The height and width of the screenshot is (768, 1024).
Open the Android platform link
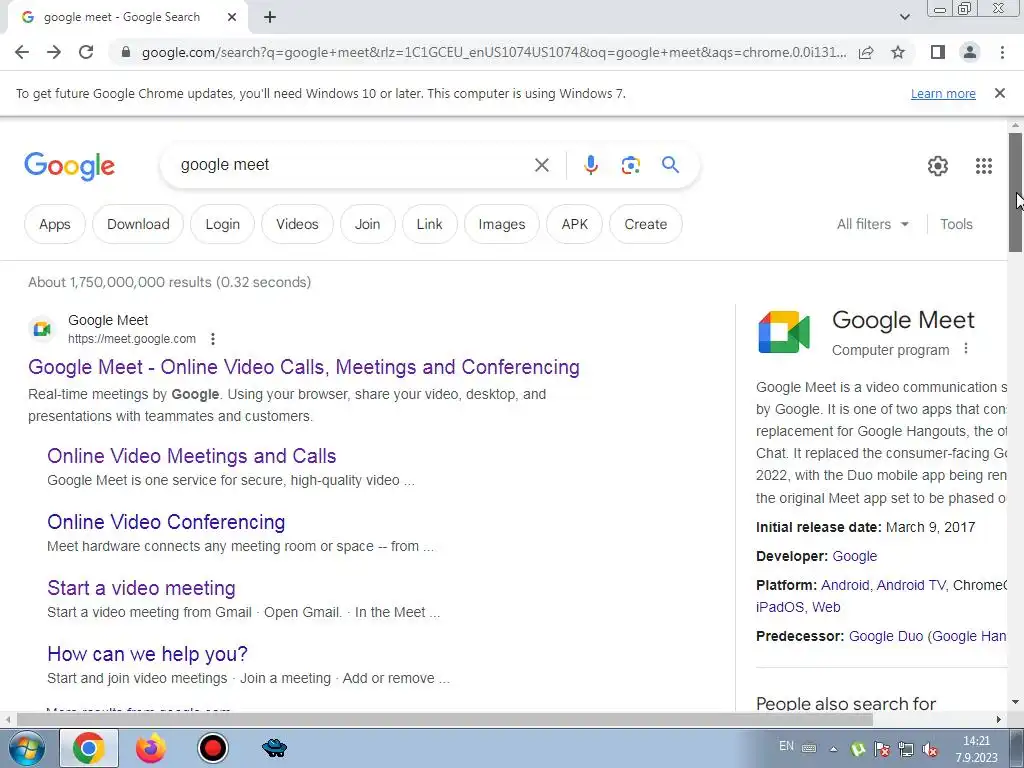[845, 585]
